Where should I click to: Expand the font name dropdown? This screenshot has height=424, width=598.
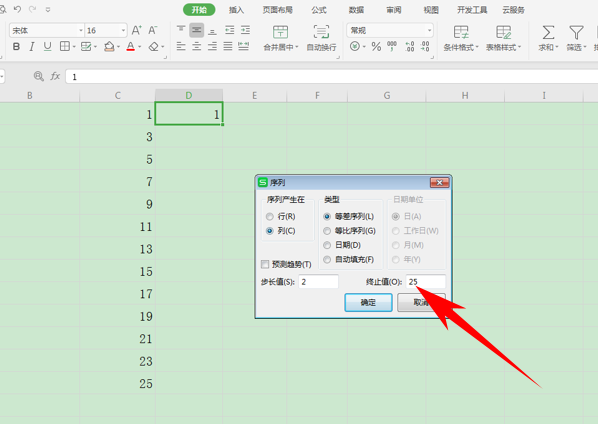(x=81, y=31)
